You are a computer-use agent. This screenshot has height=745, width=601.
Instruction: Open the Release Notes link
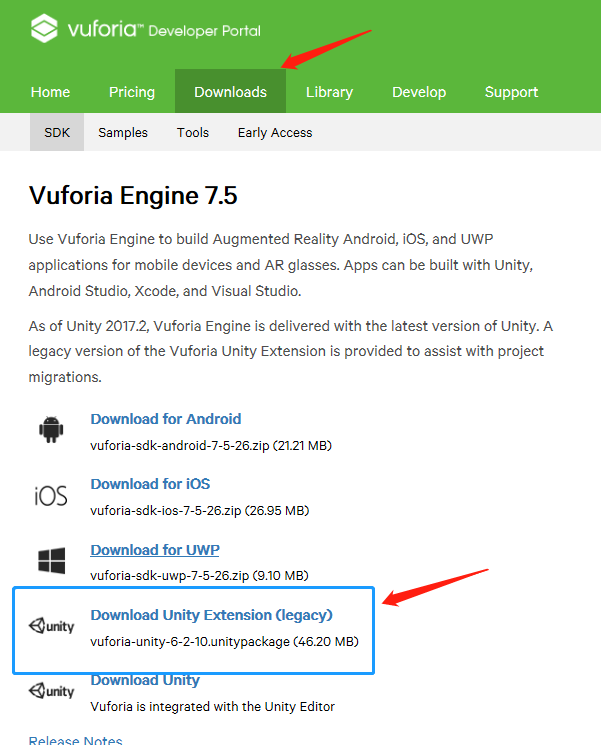75,740
